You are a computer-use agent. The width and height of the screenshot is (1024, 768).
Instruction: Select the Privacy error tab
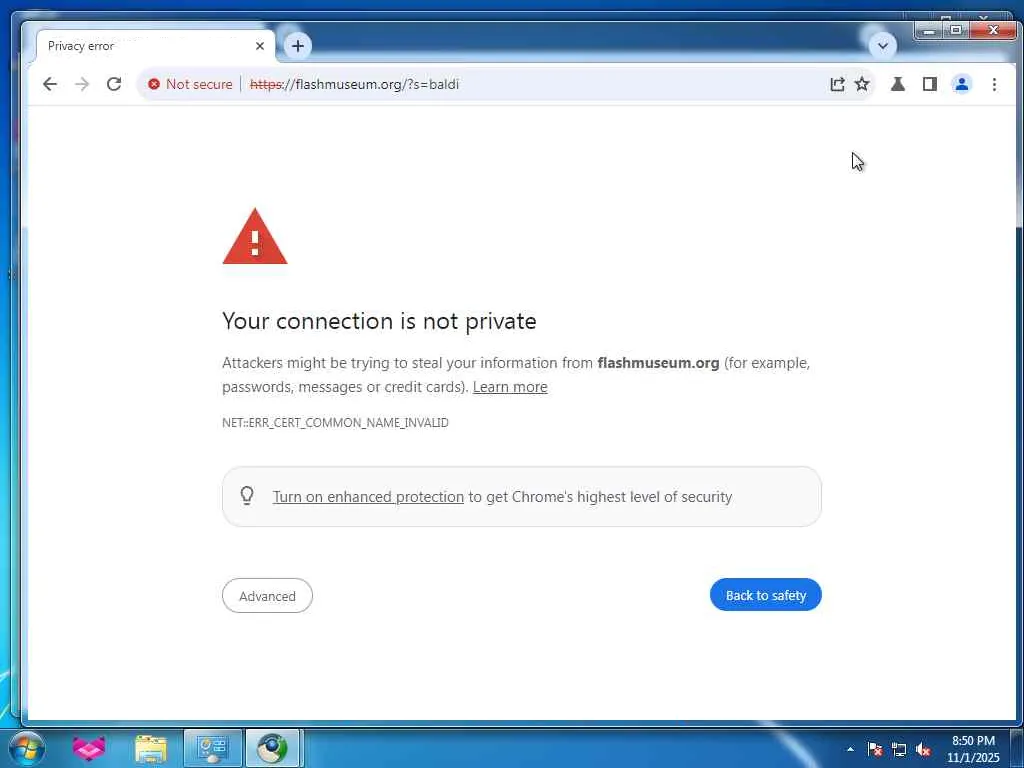click(x=155, y=46)
